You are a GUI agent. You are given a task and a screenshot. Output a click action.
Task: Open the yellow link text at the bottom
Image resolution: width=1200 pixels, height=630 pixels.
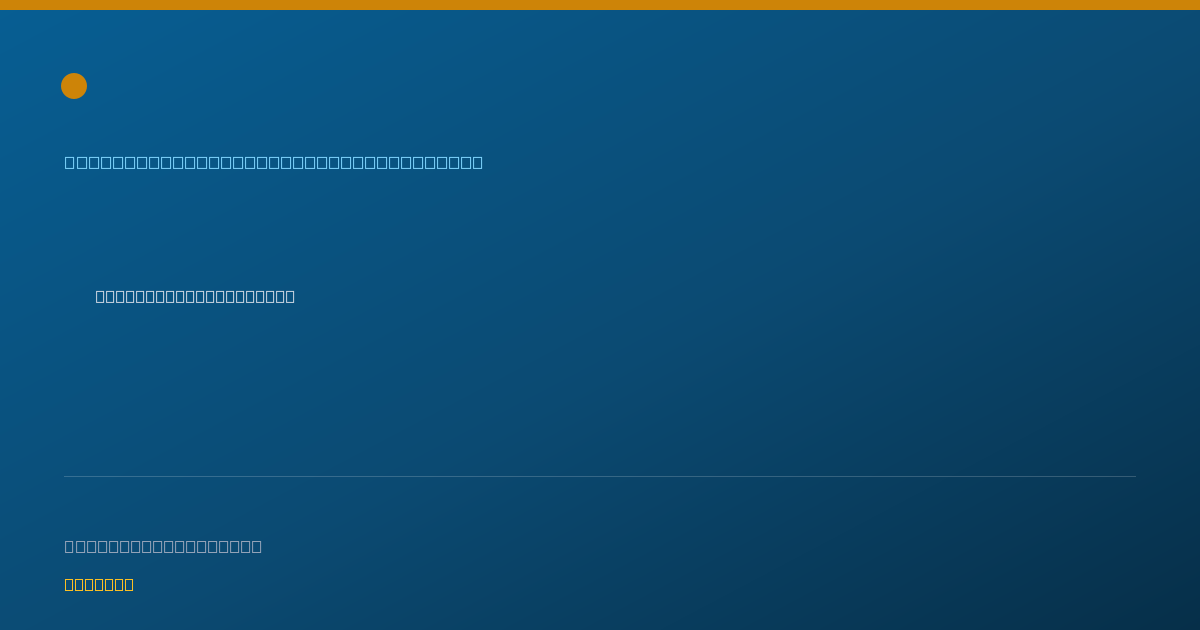click(x=99, y=584)
